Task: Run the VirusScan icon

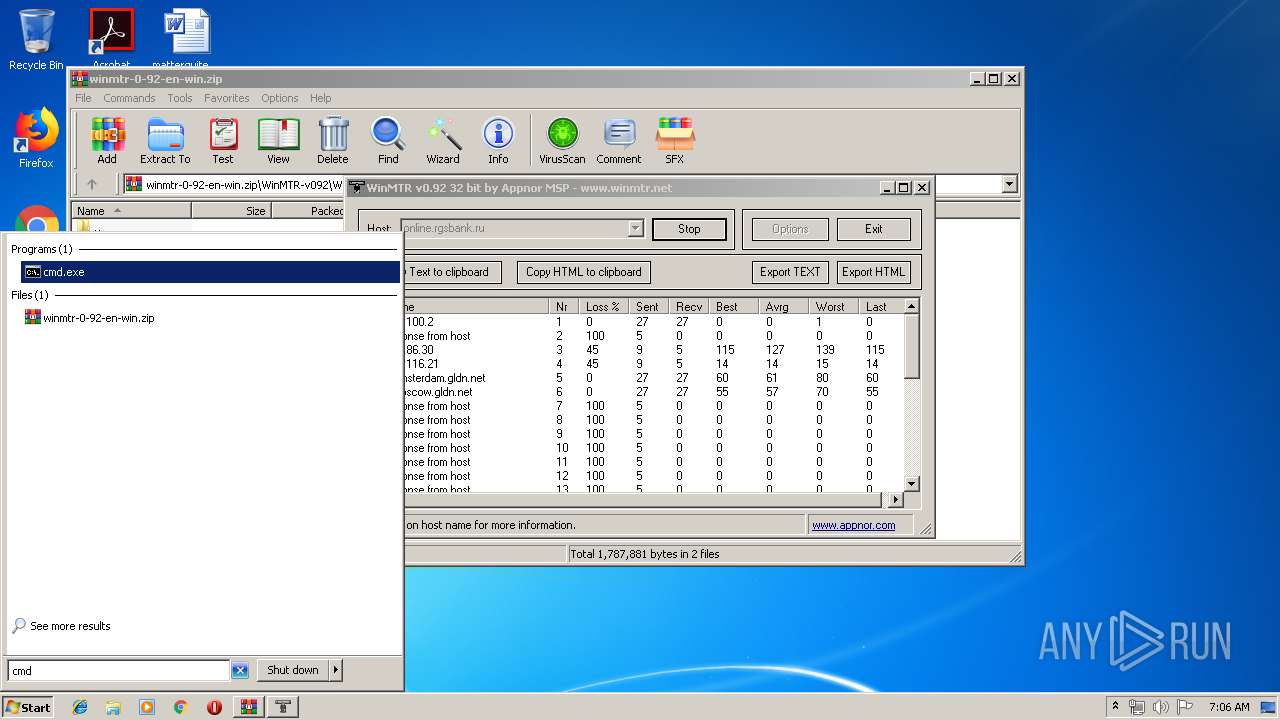Action: pyautogui.click(x=562, y=141)
